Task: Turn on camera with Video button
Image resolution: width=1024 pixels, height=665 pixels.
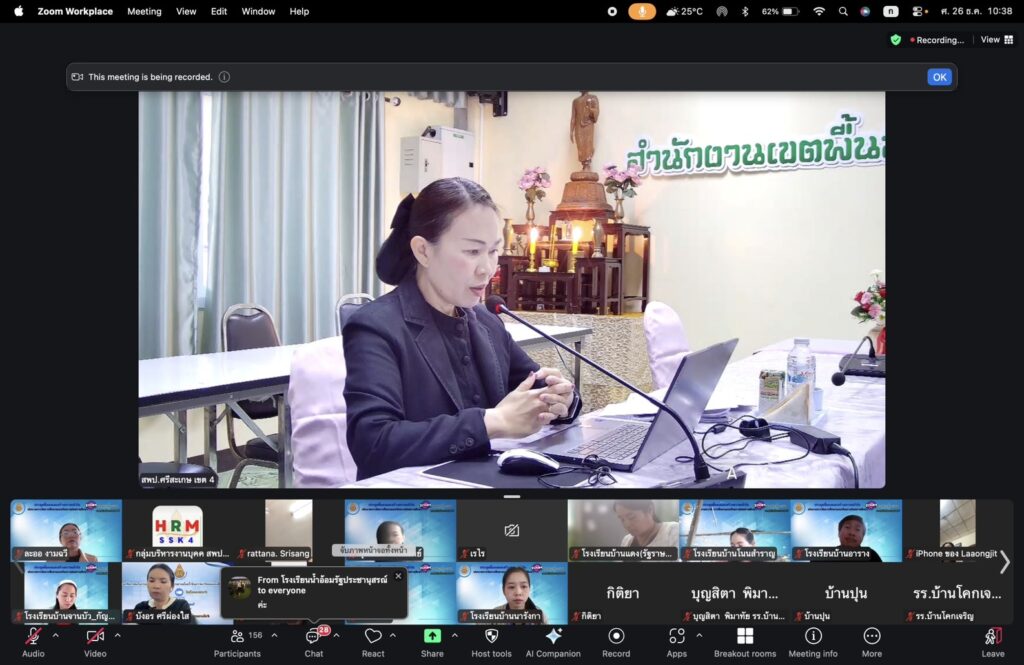Action: [95, 637]
